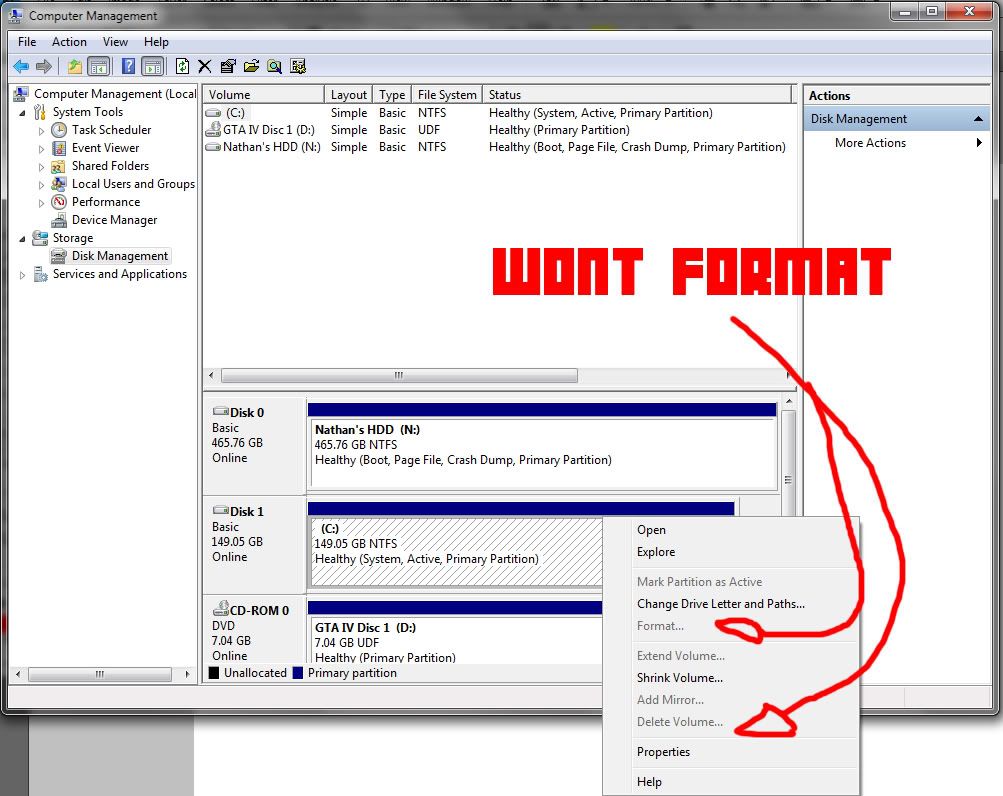Viewport: 1003px width, 796px height.
Task: Select Device Manager in the tree
Action: tap(114, 220)
